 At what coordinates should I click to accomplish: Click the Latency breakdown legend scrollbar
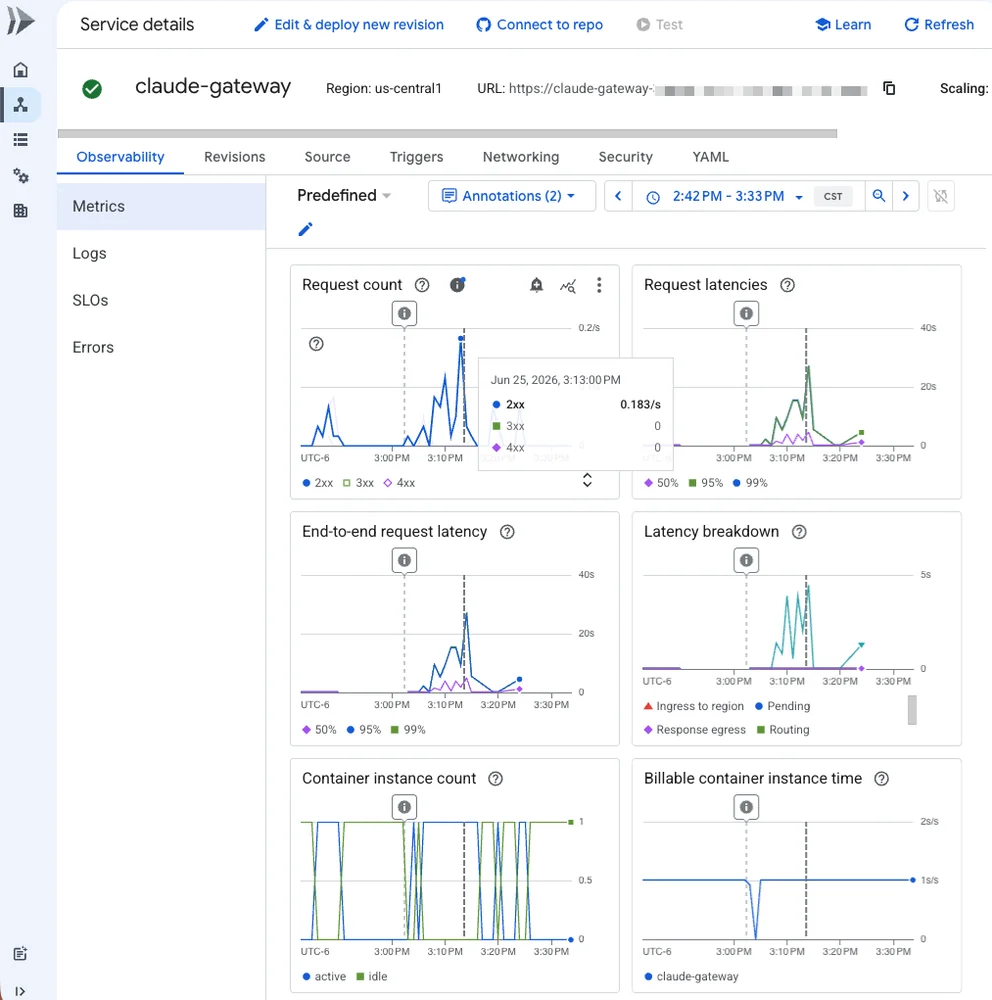click(x=912, y=710)
